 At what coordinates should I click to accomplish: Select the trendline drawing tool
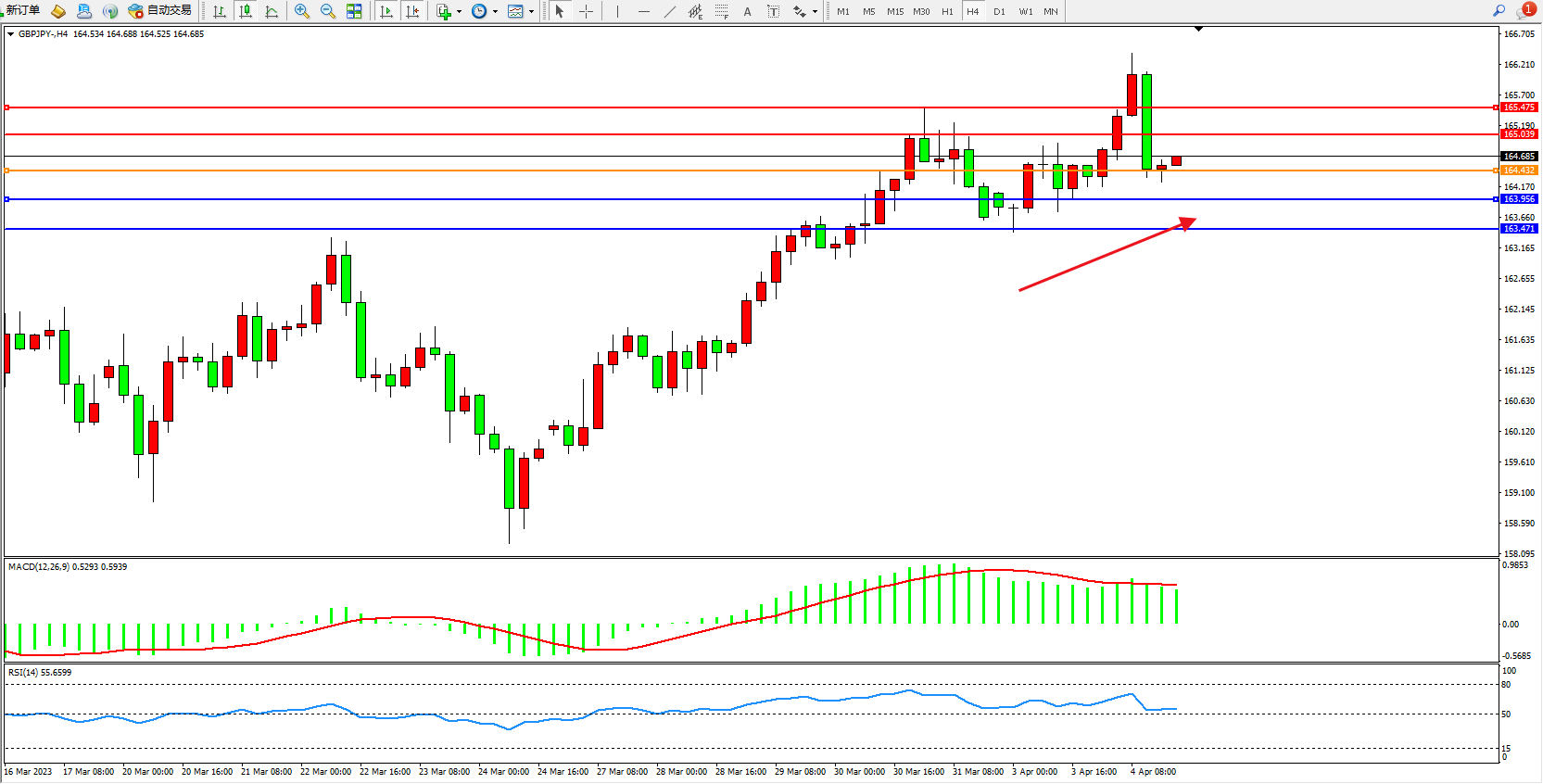tap(669, 11)
